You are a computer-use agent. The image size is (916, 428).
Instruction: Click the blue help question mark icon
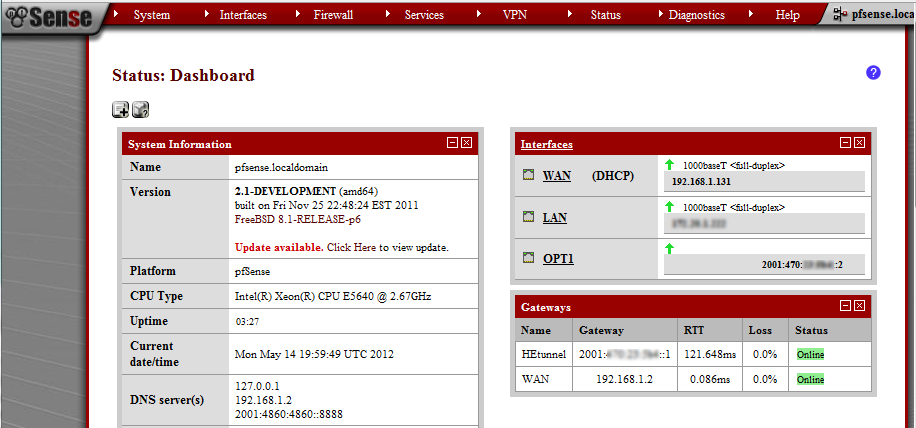873,73
